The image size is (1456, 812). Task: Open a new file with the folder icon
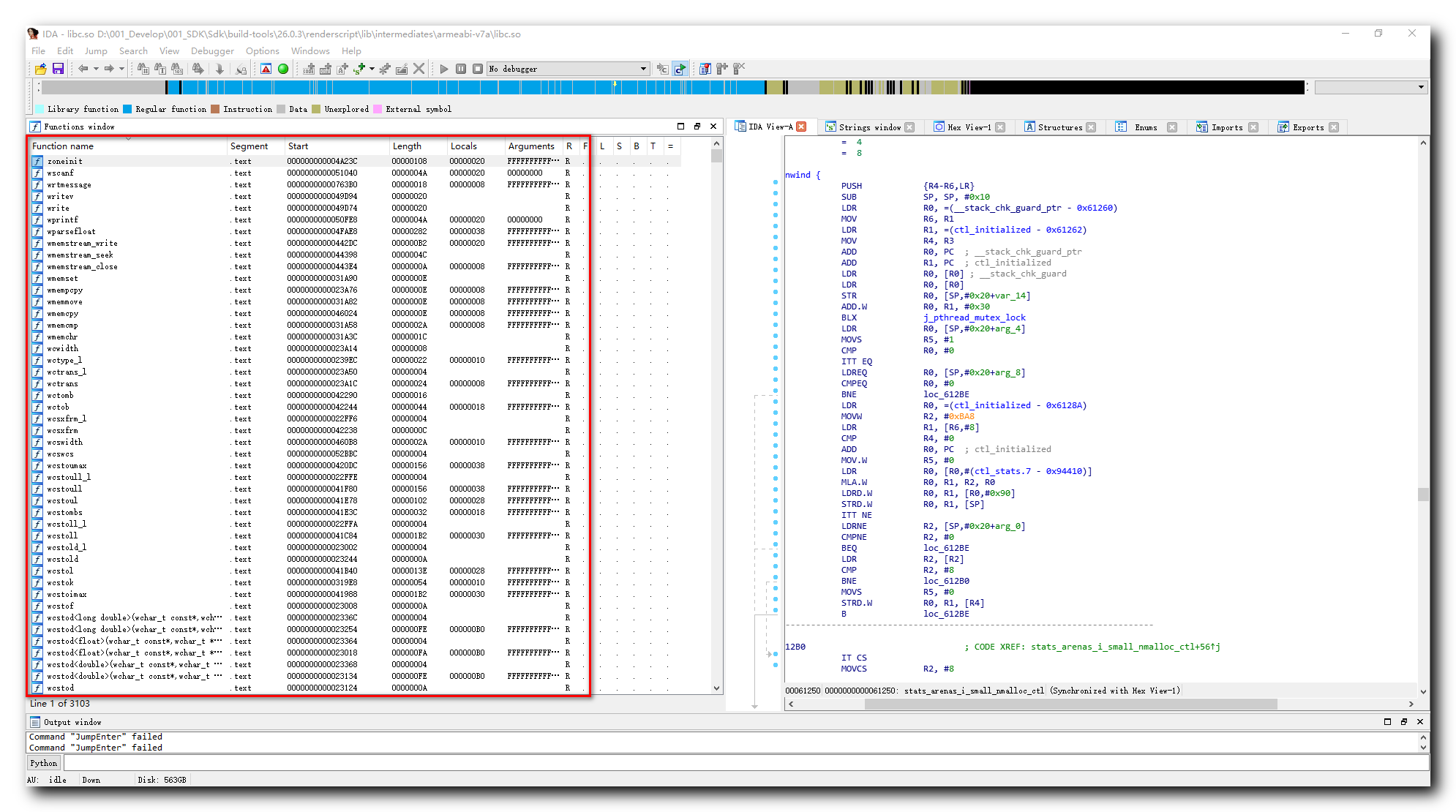(42, 68)
